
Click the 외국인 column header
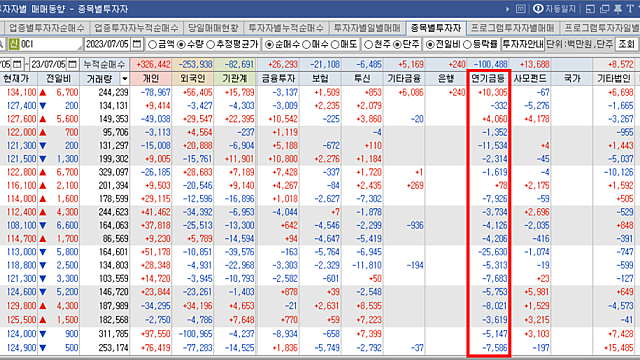pos(193,78)
